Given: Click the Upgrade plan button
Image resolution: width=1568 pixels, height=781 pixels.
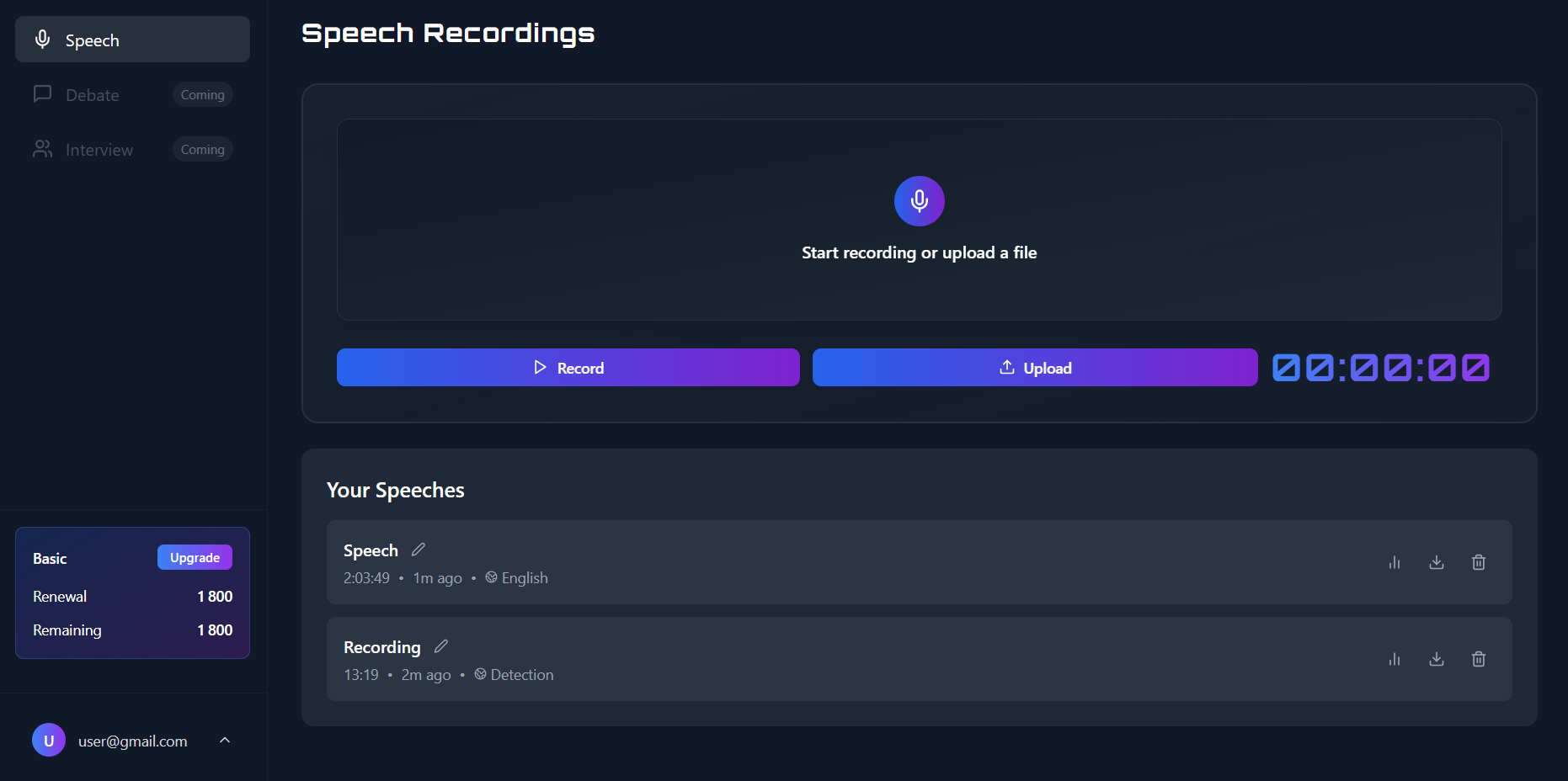Looking at the screenshot, I should [195, 557].
